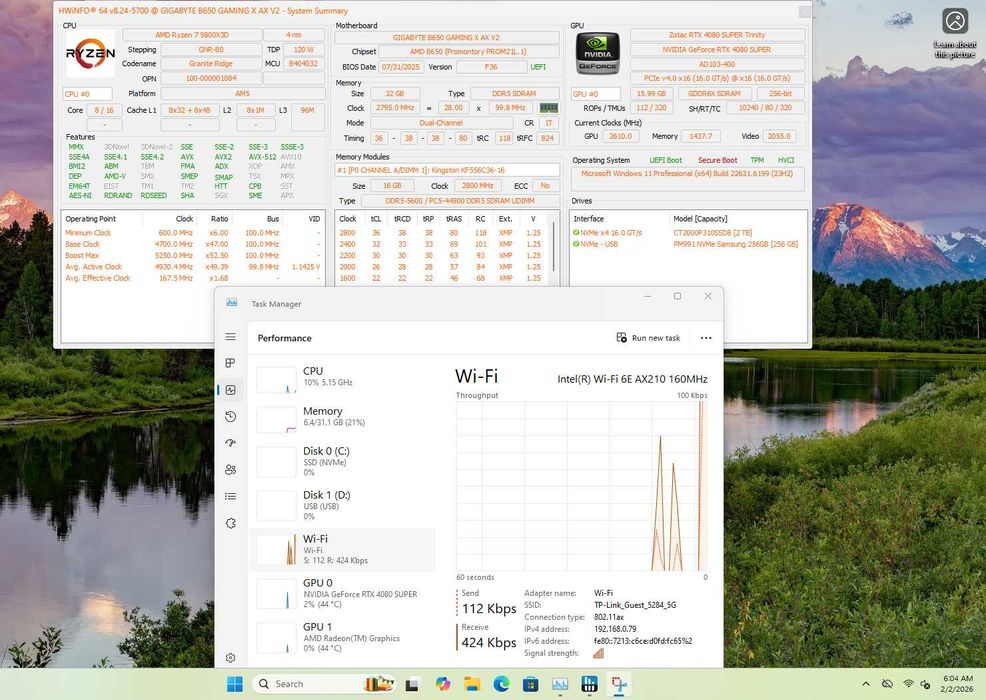
Task: Click Secure Boot label in Operating System
Action: click(717, 160)
